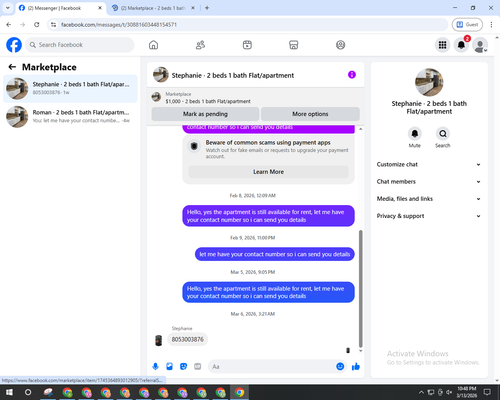Open Groups circular icon in navigation
Image resolution: width=500 pixels, height=400 pixels.
tap(340, 45)
